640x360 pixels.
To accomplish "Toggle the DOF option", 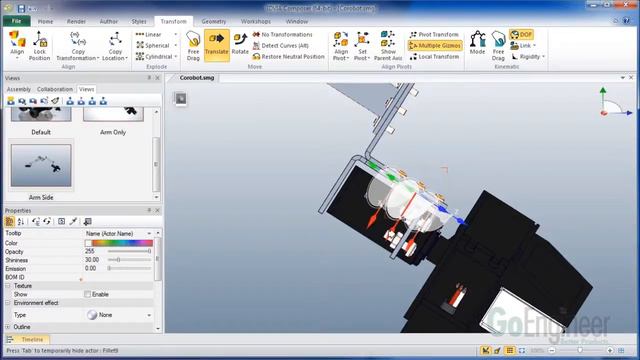I will pyautogui.click(x=521, y=34).
